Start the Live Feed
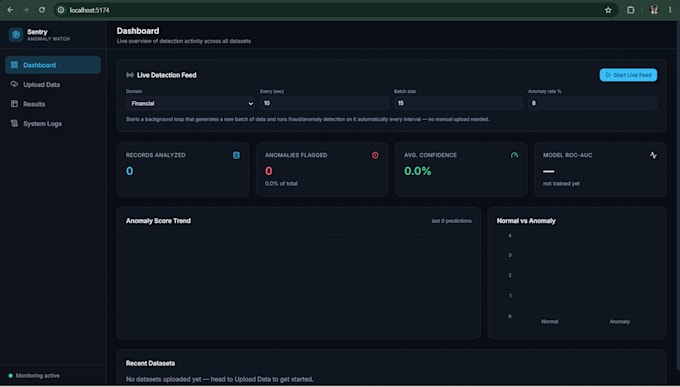 click(x=628, y=75)
